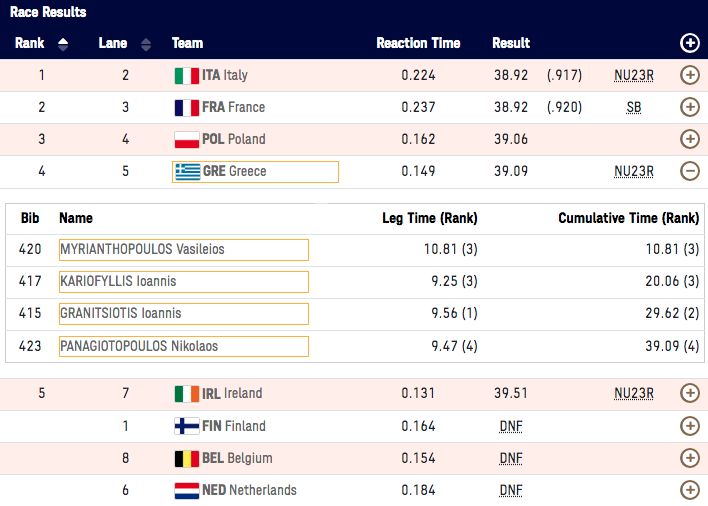
Task: Collapse Greece team details
Action: point(689,171)
